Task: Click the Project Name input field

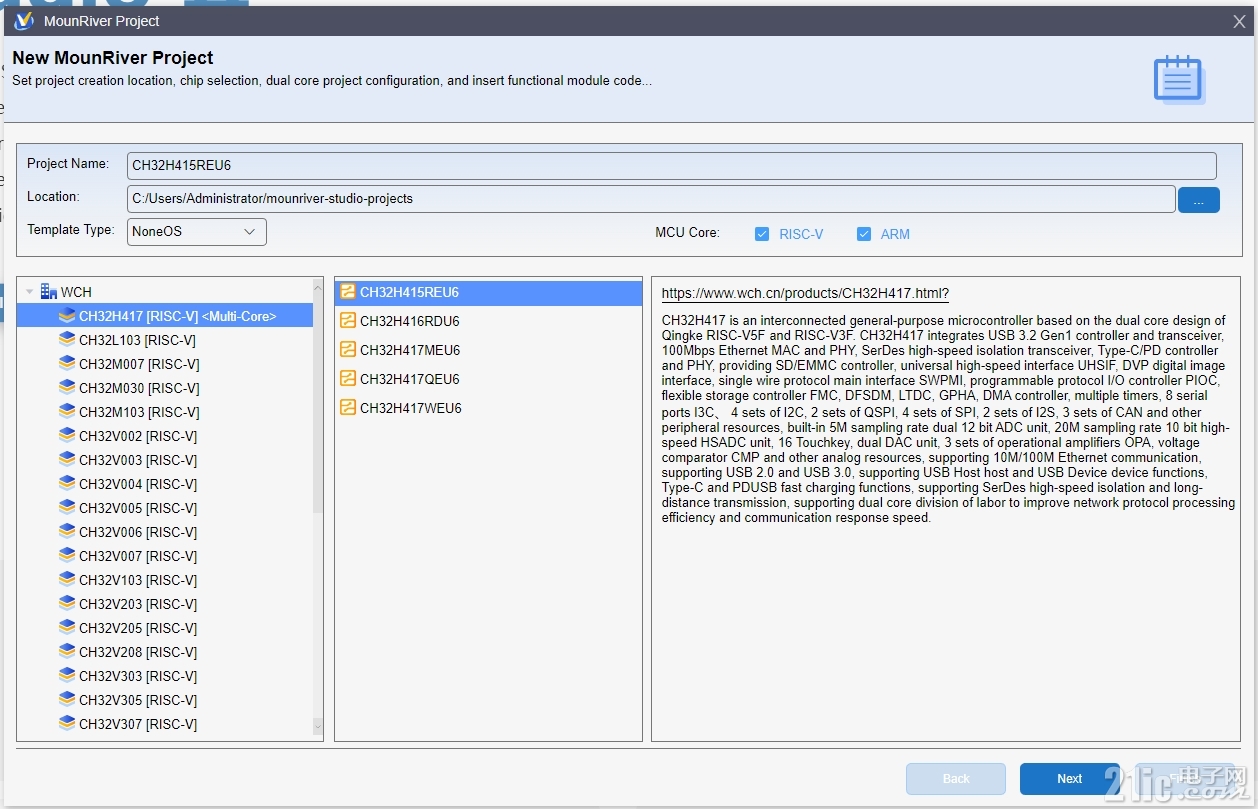Action: tap(672, 166)
